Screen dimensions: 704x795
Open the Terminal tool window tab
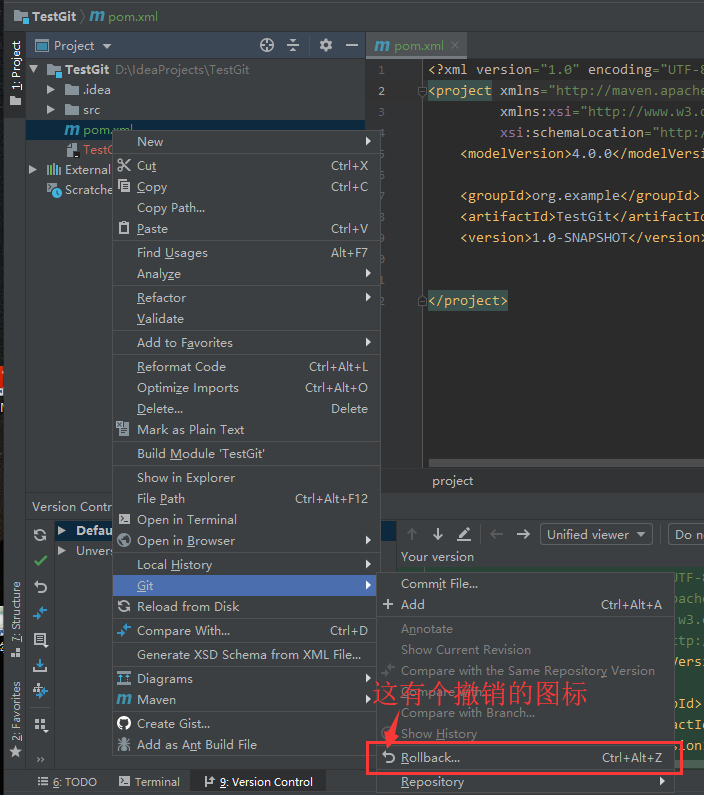click(150, 782)
